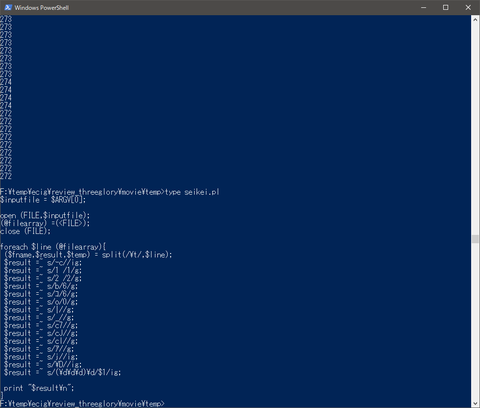Minimize the Windows PowerShell window

[x=424, y=7]
